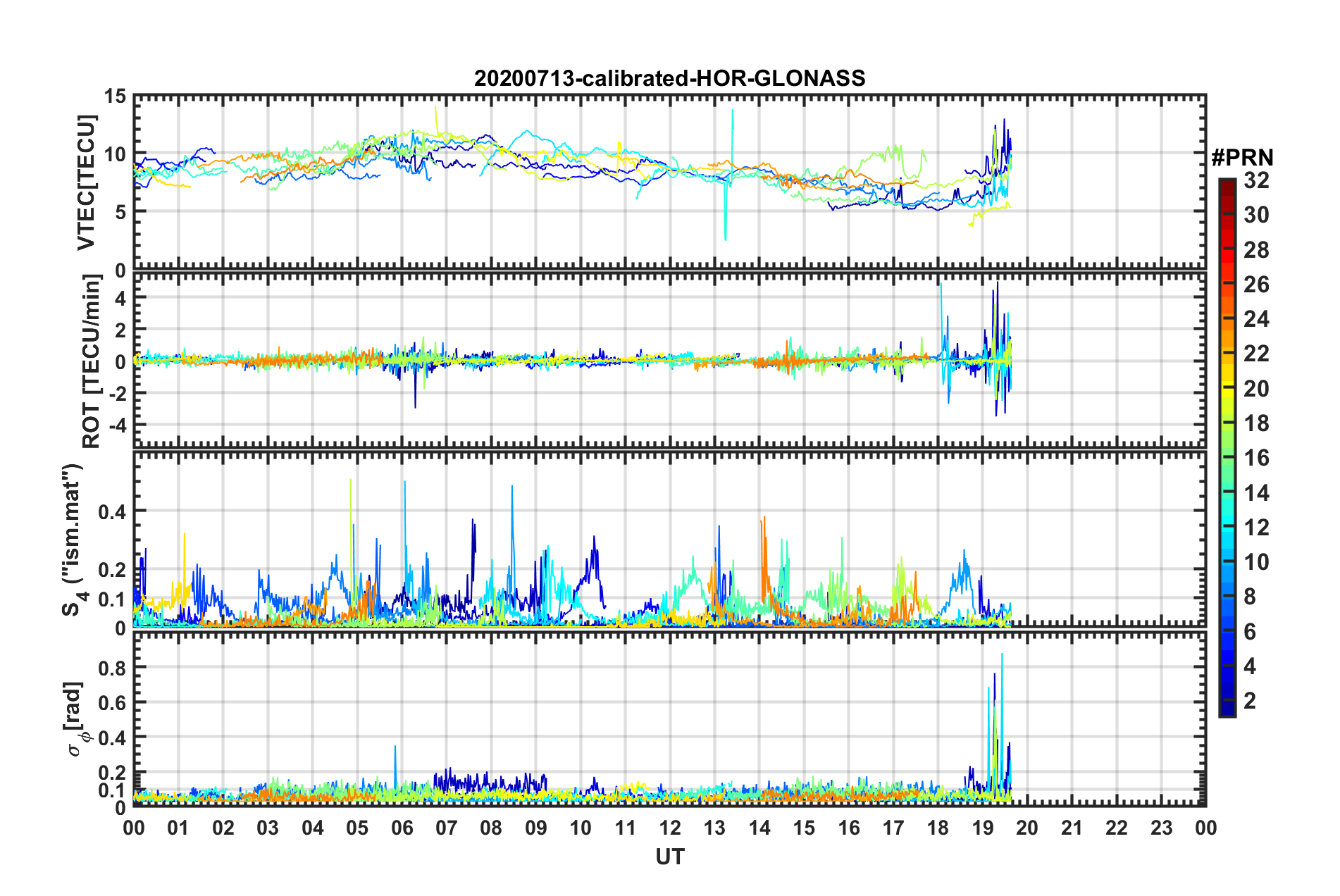Screen dimensions: 1340x896
Task: Select colorbar tick label 30
Action: pyautogui.click(x=1256, y=215)
